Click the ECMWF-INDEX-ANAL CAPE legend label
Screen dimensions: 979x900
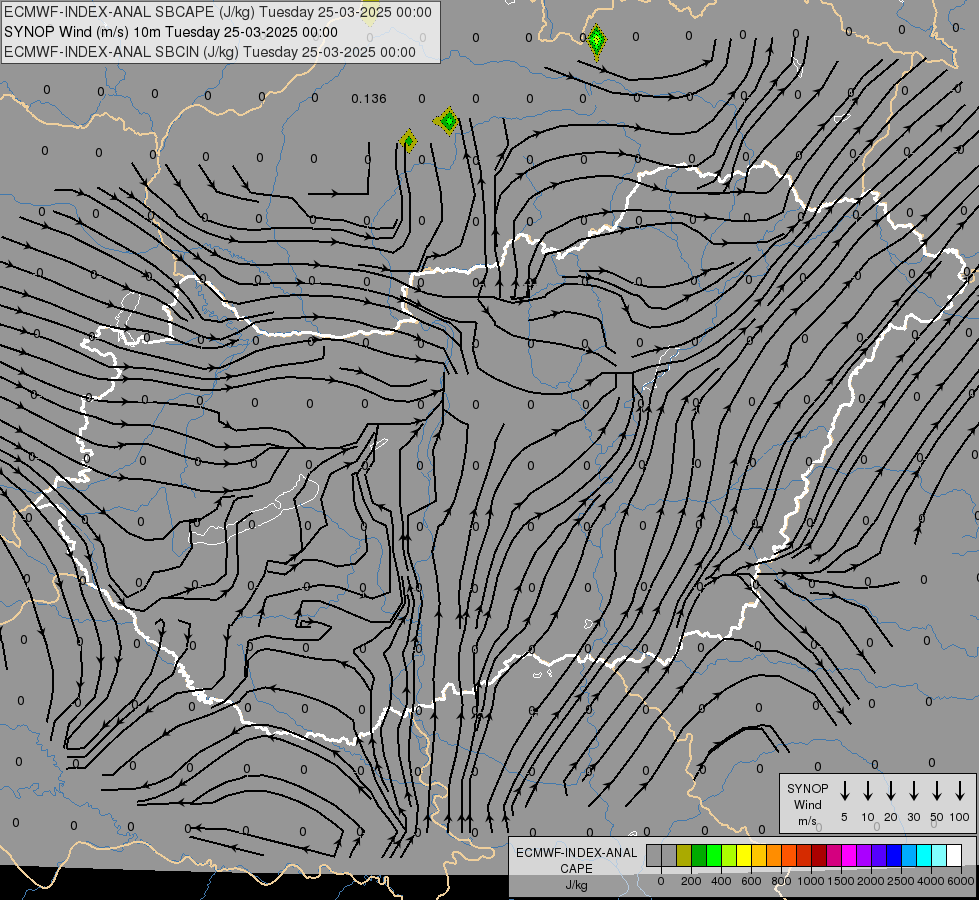click(576, 860)
